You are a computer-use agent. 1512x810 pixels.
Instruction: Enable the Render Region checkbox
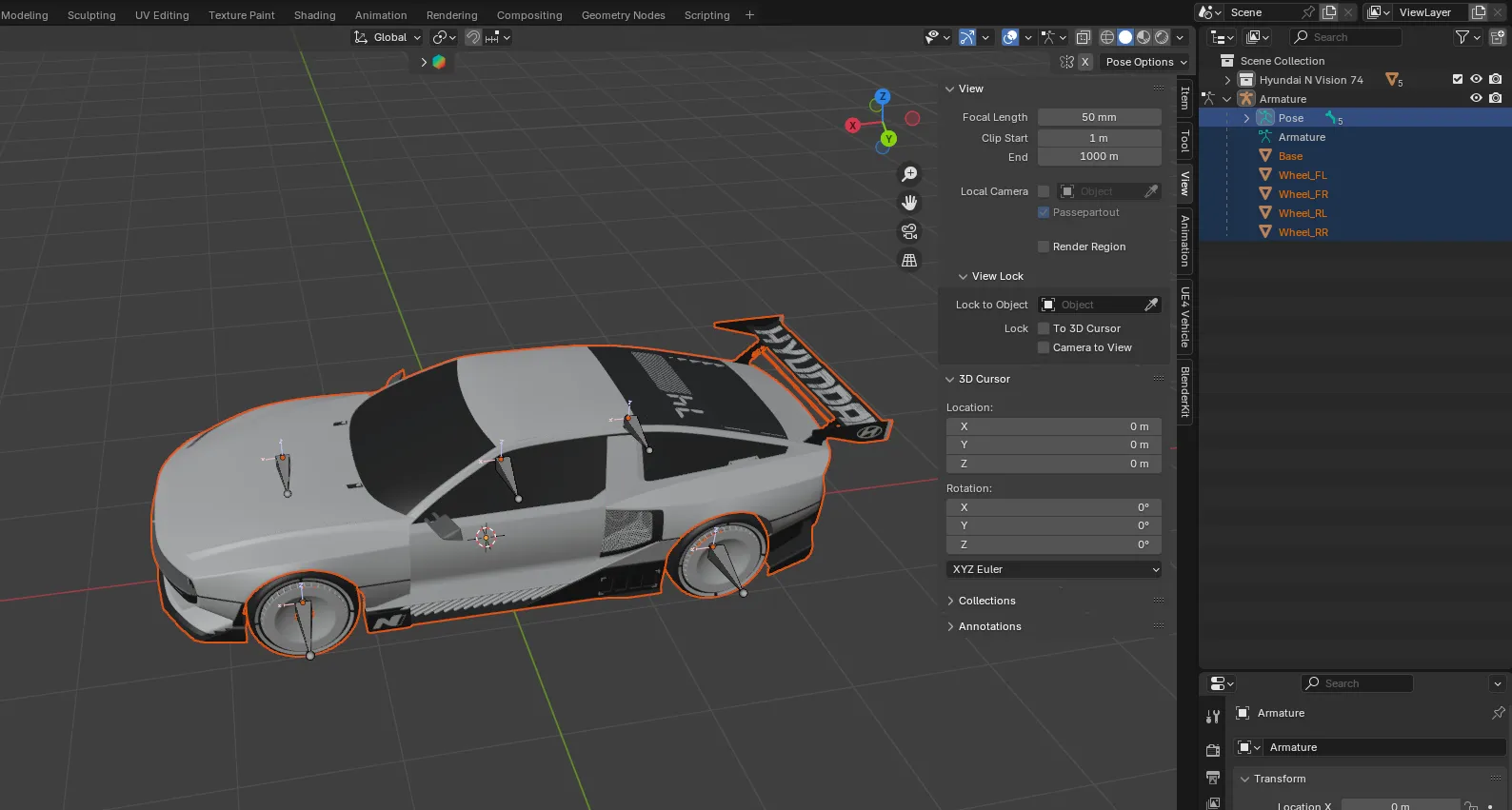pyautogui.click(x=1044, y=247)
